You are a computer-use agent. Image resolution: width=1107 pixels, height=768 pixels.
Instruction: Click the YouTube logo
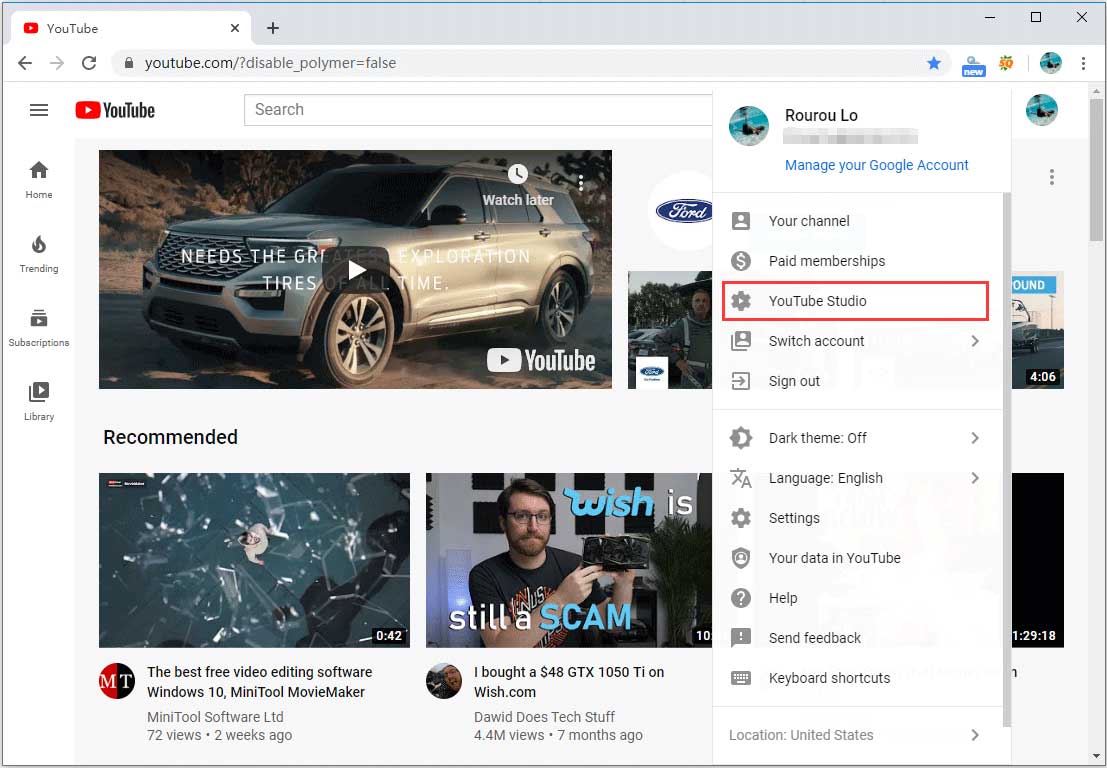point(115,110)
